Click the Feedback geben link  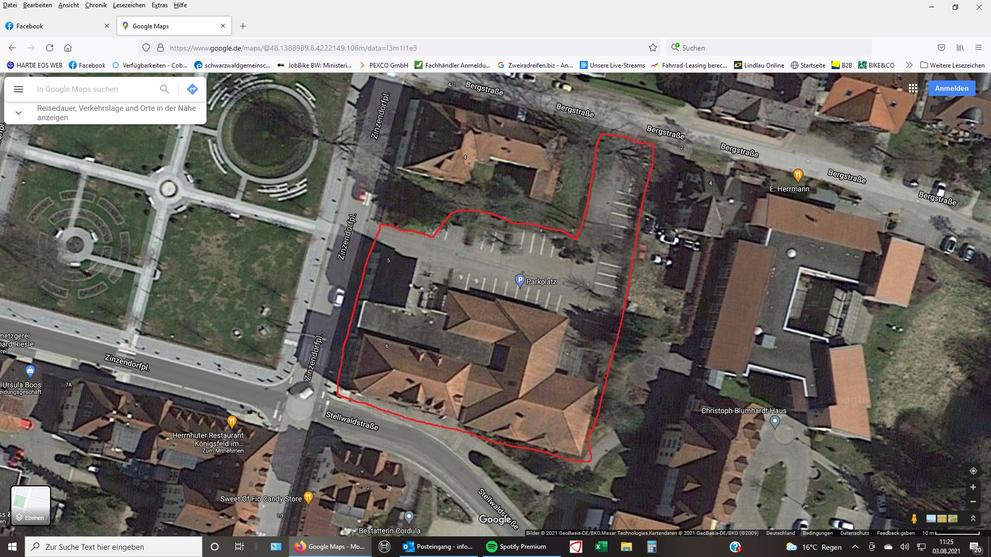click(x=894, y=533)
